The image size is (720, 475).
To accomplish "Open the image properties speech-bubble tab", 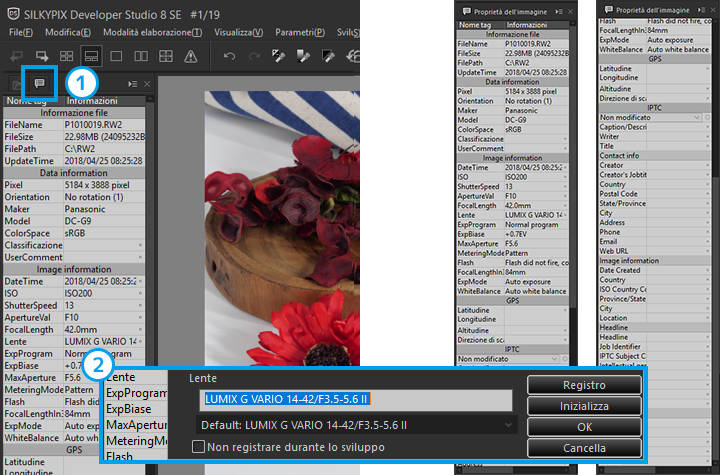I will pos(39,83).
